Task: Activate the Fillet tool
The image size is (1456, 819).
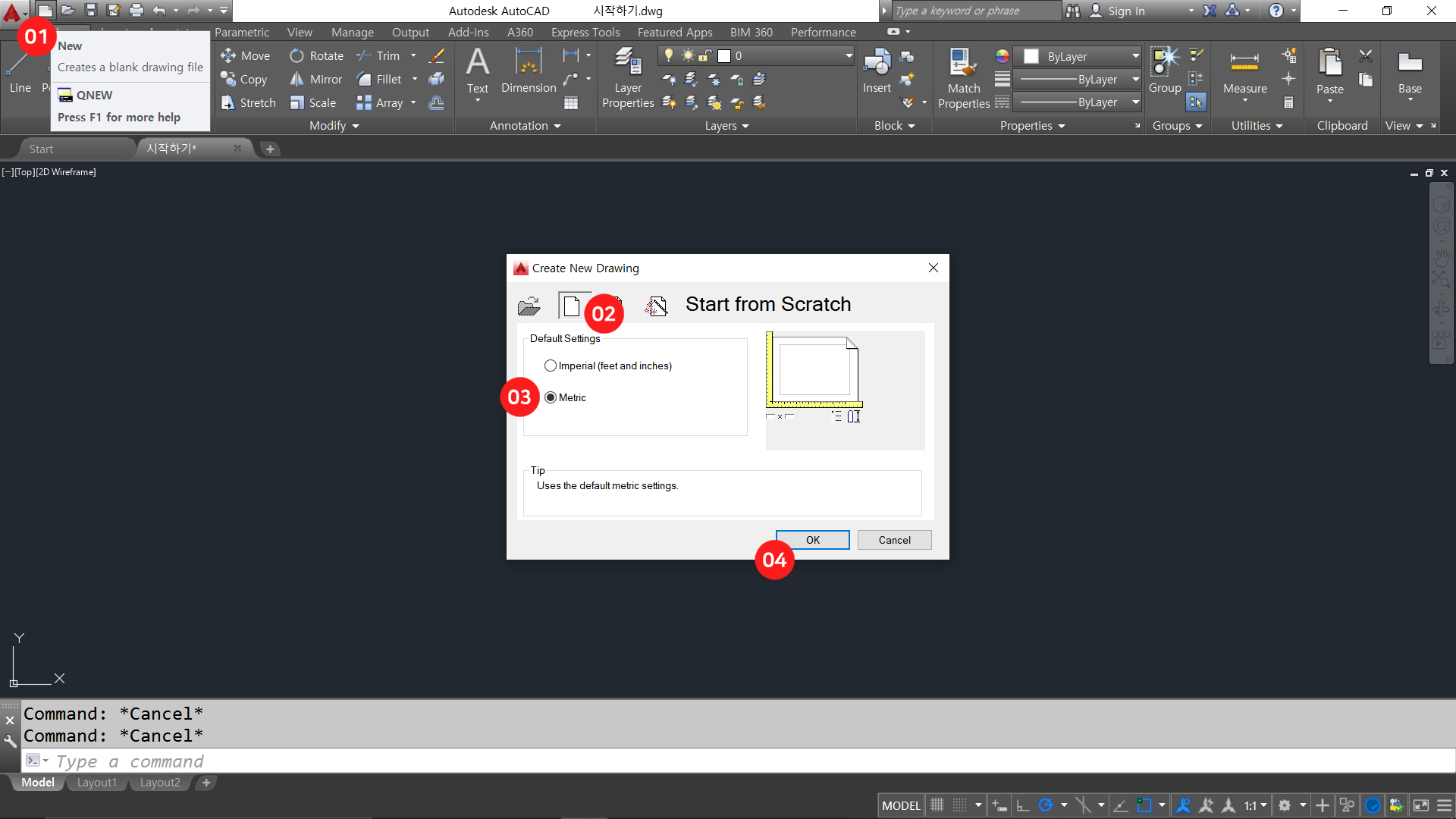Action: (x=379, y=79)
